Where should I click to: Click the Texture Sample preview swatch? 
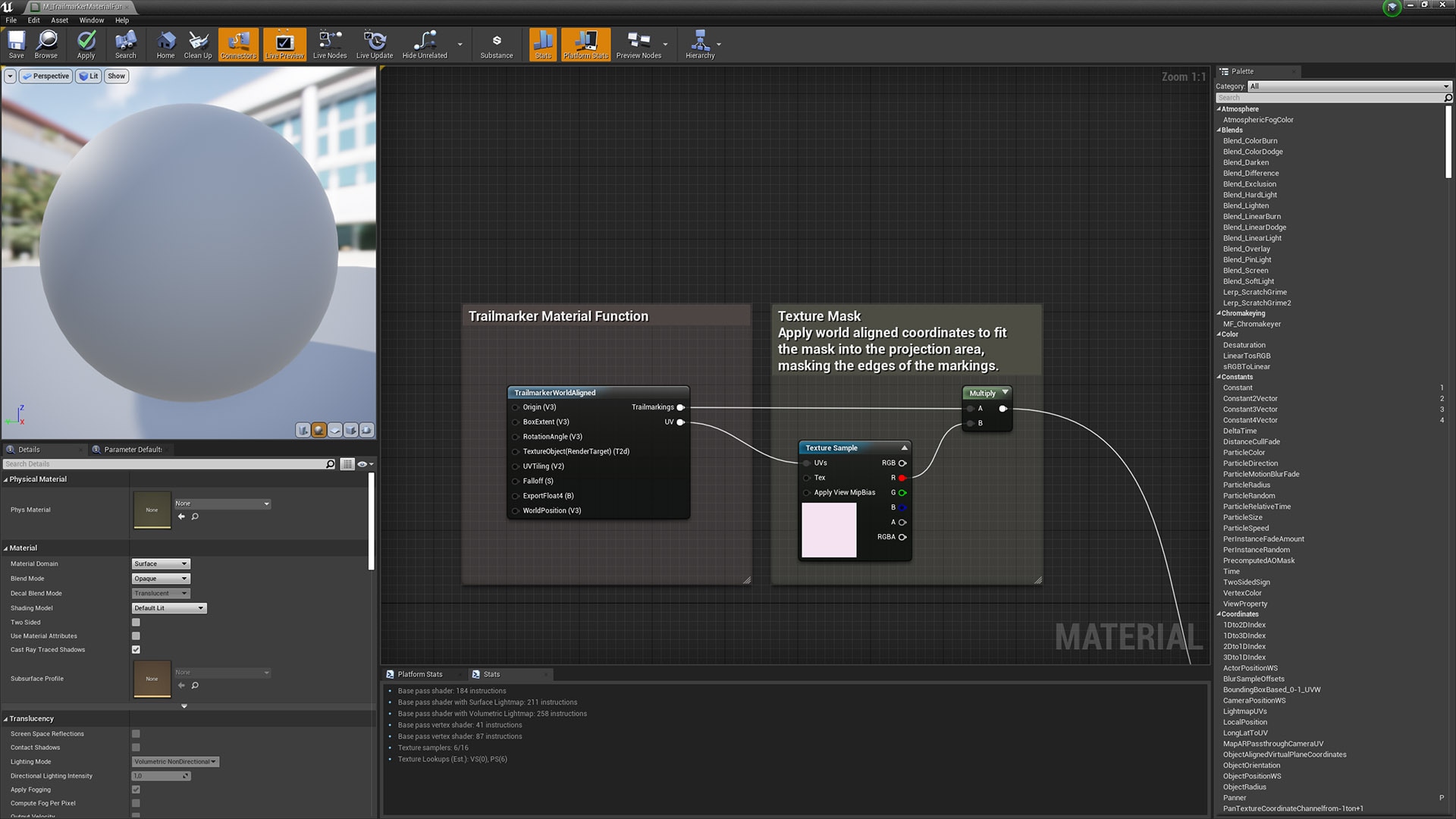[x=829, y=530]
